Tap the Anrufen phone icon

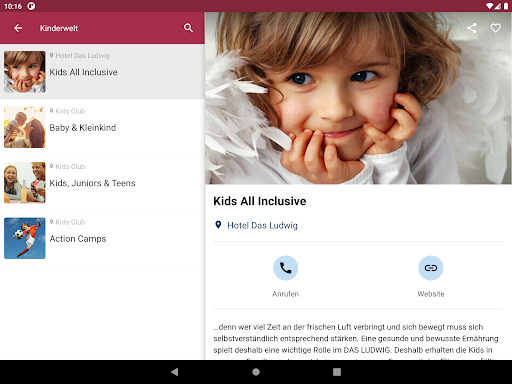tap(286, 268)
